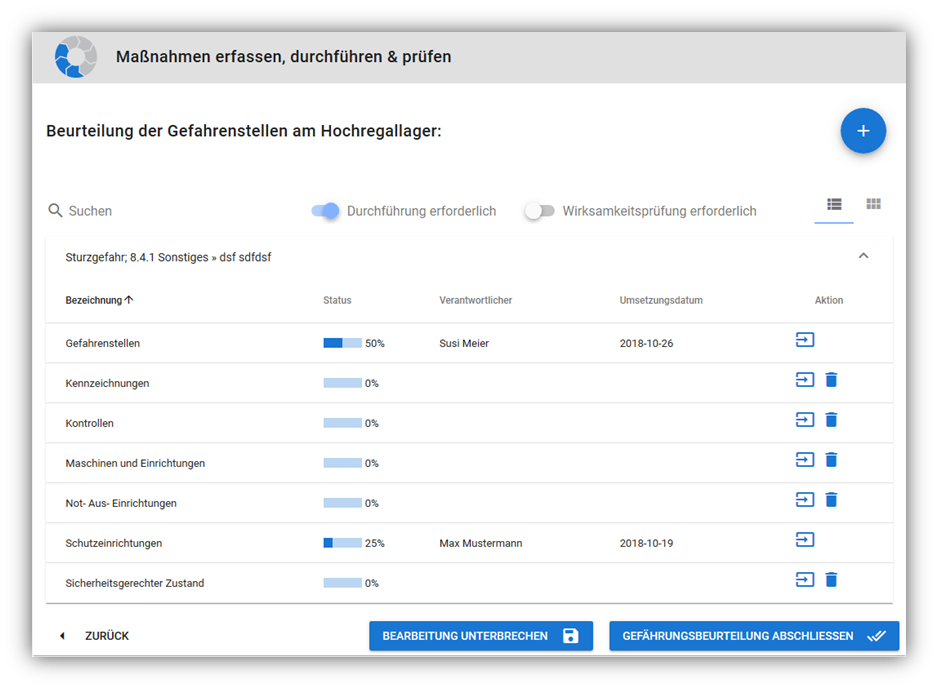Select the Kontrollen row name
The width and height of the screenshot is (938, 689).
tap(89, 423)
